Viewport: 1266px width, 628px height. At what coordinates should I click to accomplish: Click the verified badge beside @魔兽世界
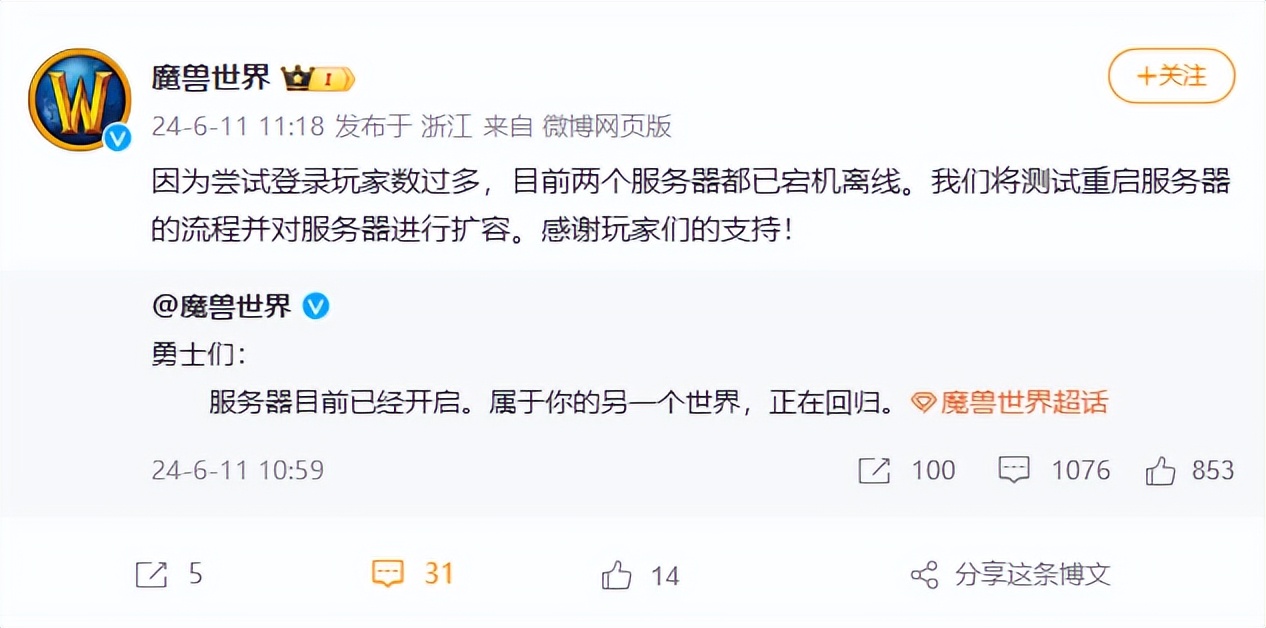point(316,306)
